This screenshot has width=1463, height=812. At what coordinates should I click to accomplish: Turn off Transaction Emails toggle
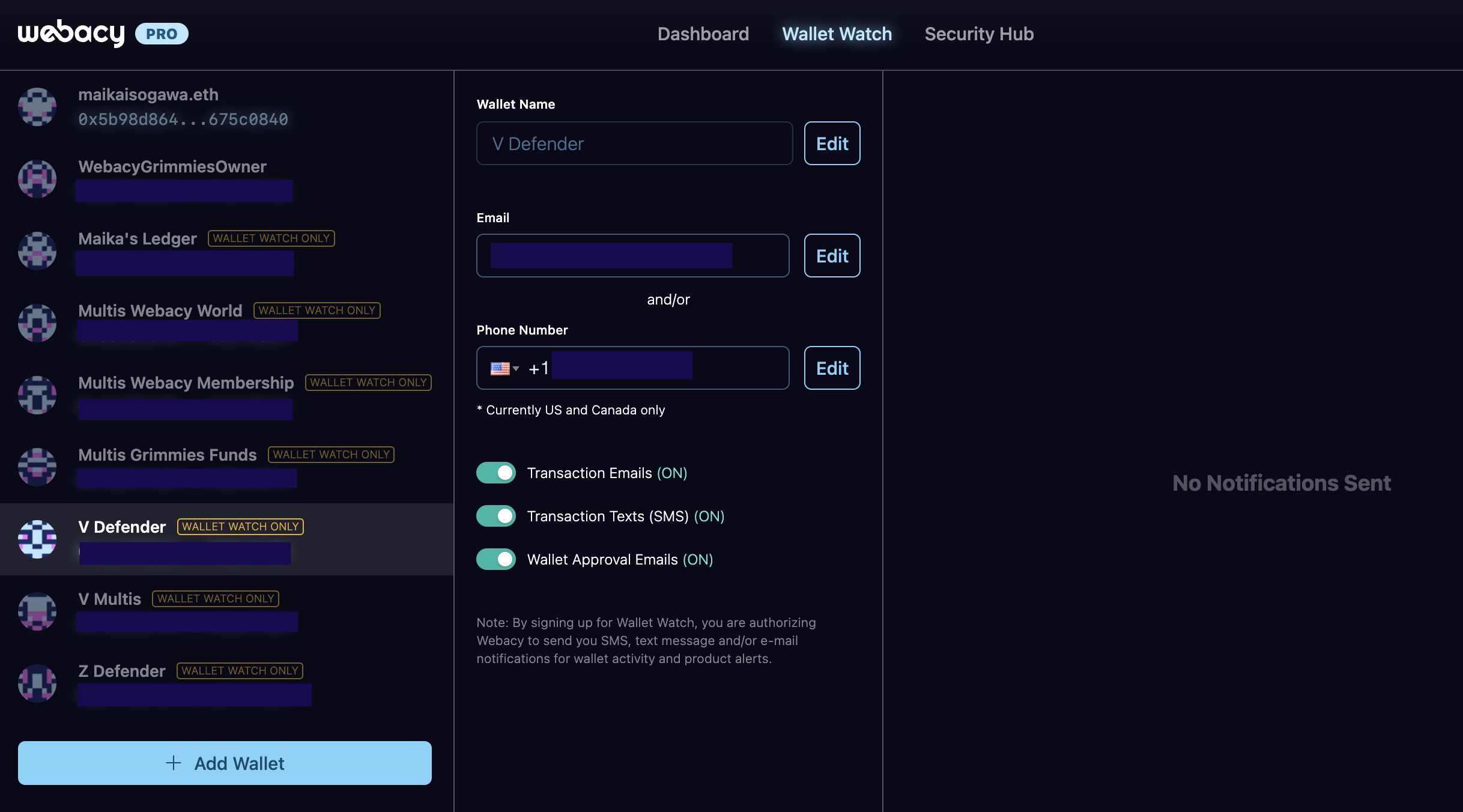pos(496,473)
